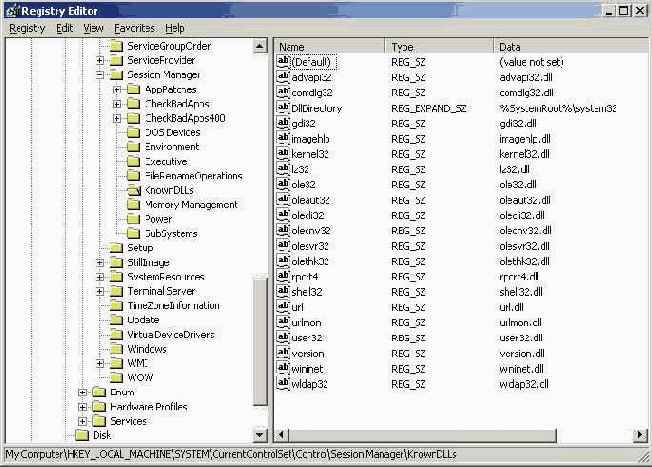
Task: Expand the Services key
Action: pyautogui.click(x=82, y=421)
